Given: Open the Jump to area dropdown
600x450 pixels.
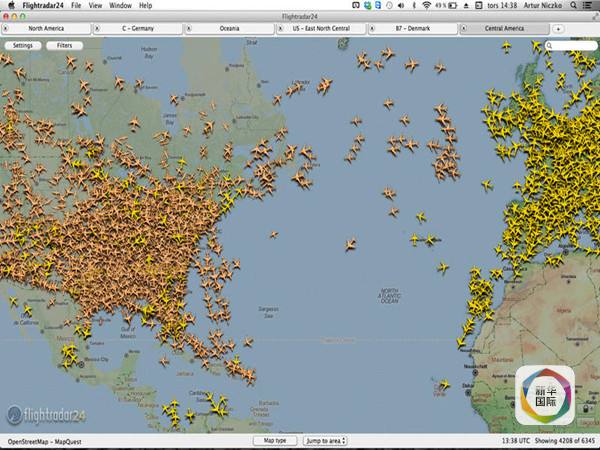Looking at the screenshot, I should (326, 440).
